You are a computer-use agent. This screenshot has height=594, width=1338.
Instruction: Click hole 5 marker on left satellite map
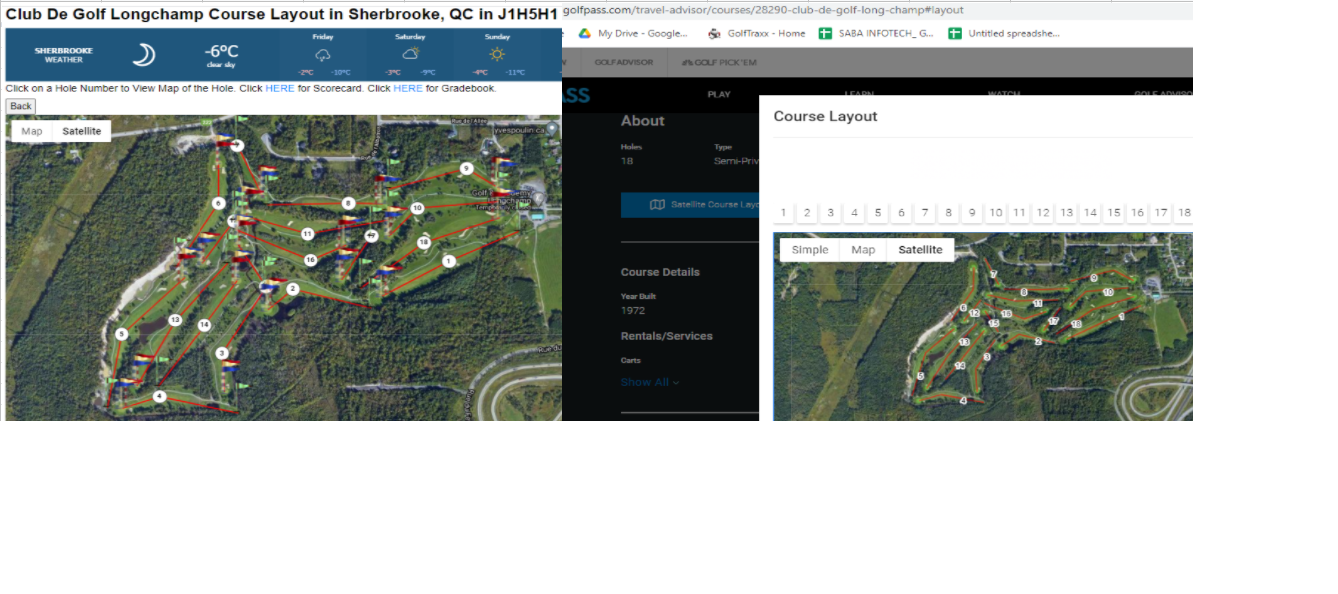point(121,334)
